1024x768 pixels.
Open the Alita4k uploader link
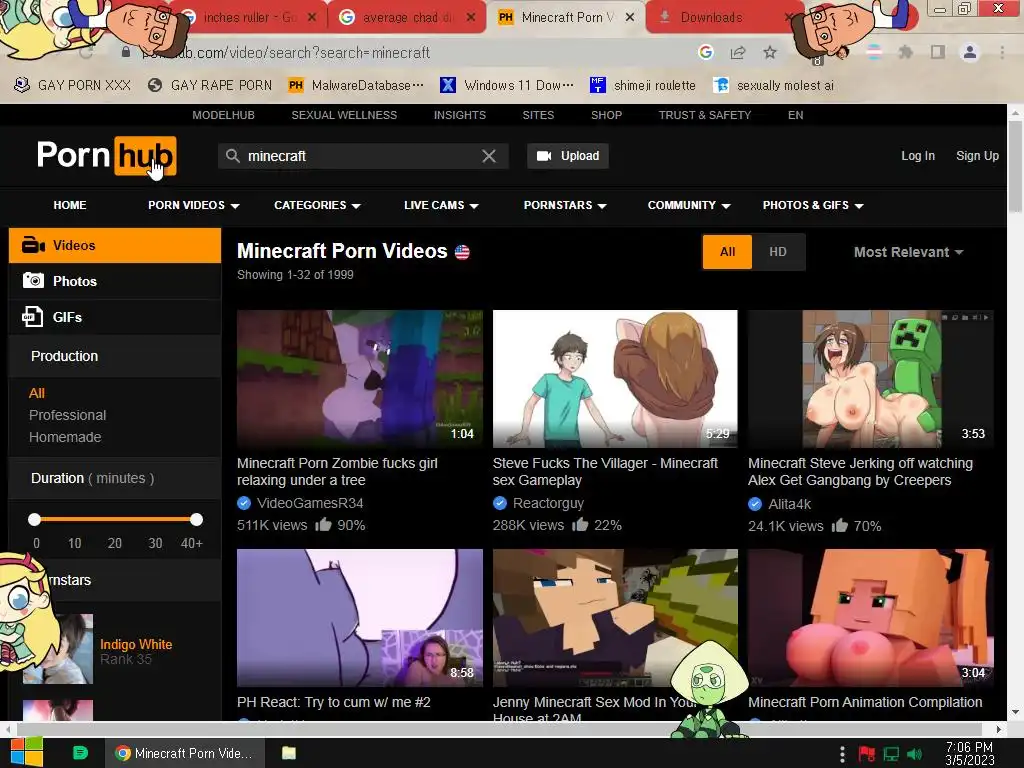click(x=790, y=504)
